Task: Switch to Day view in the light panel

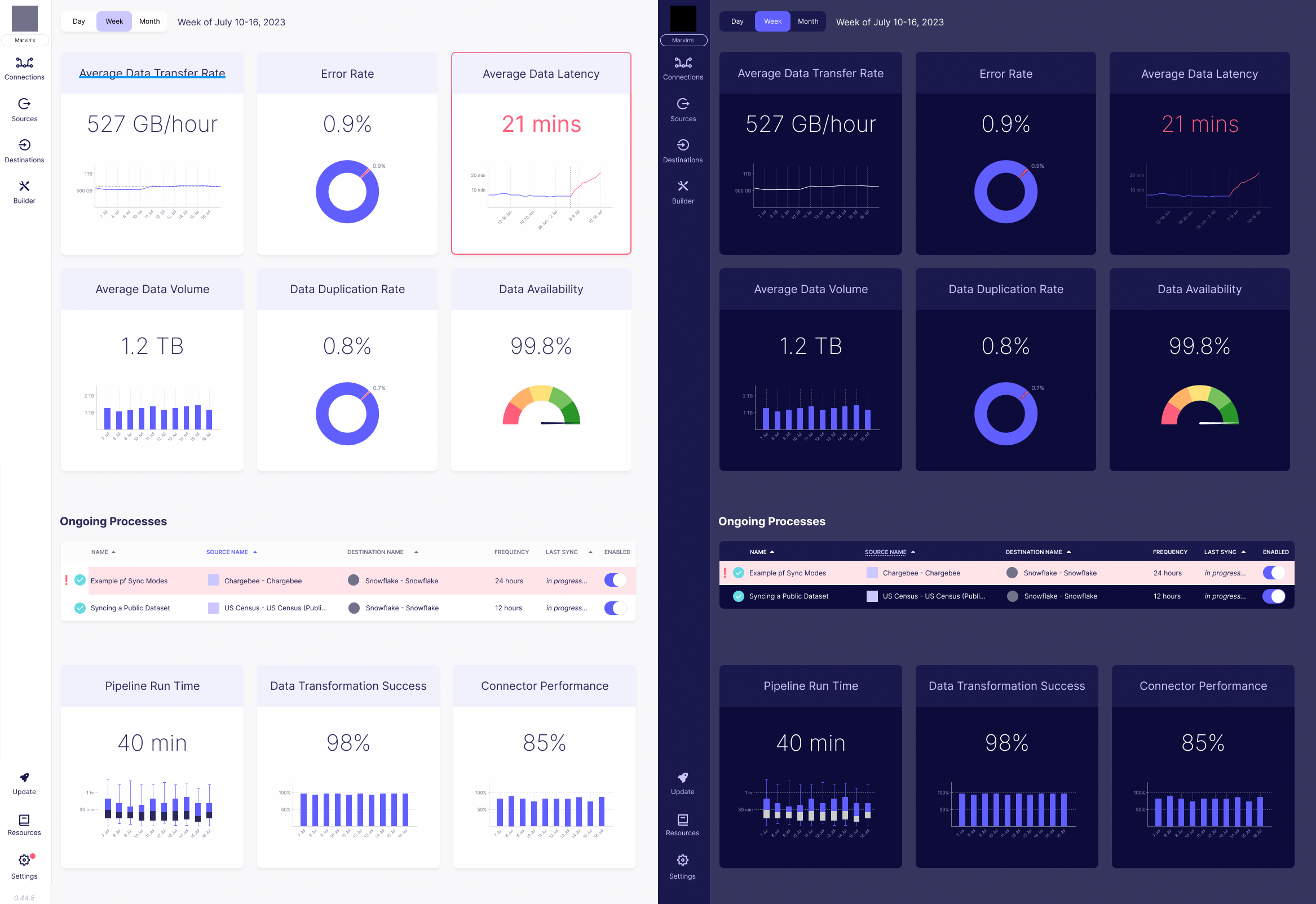Action: pyautogui.click(x=79, y=21)
